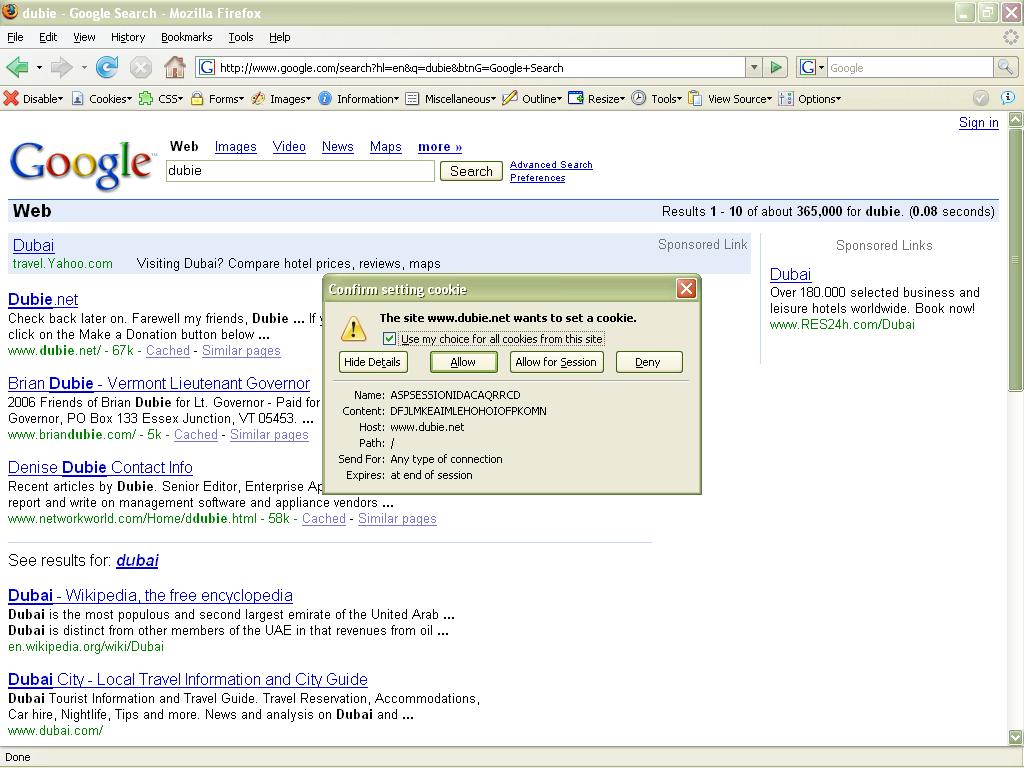
Task: Open the Help menu
Action: tap(280, 37)
